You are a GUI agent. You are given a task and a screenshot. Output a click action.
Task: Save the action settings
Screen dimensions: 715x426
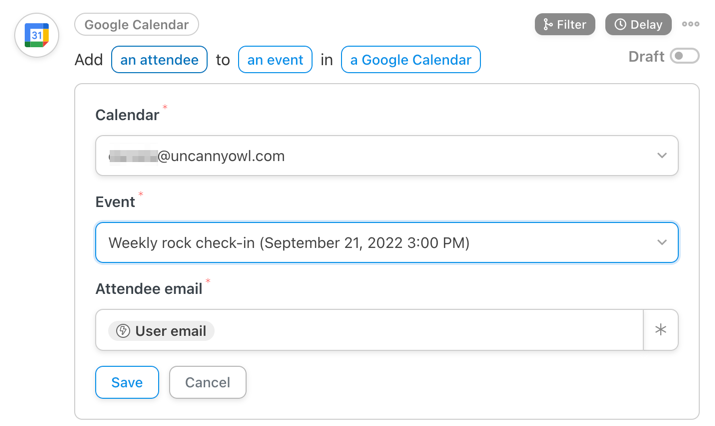[x=127, y=382]
